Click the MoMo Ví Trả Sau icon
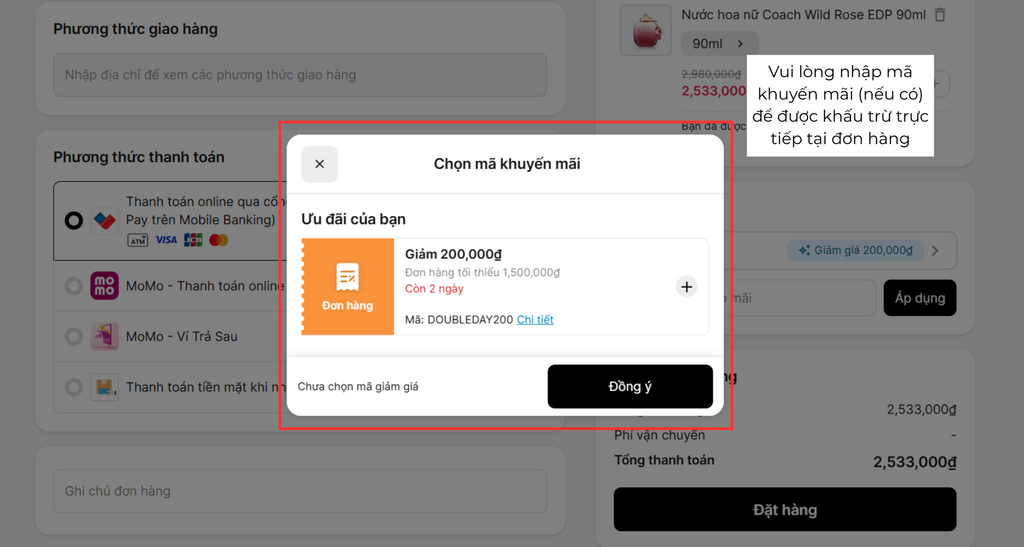1024x547 pixels. [104, 336]
